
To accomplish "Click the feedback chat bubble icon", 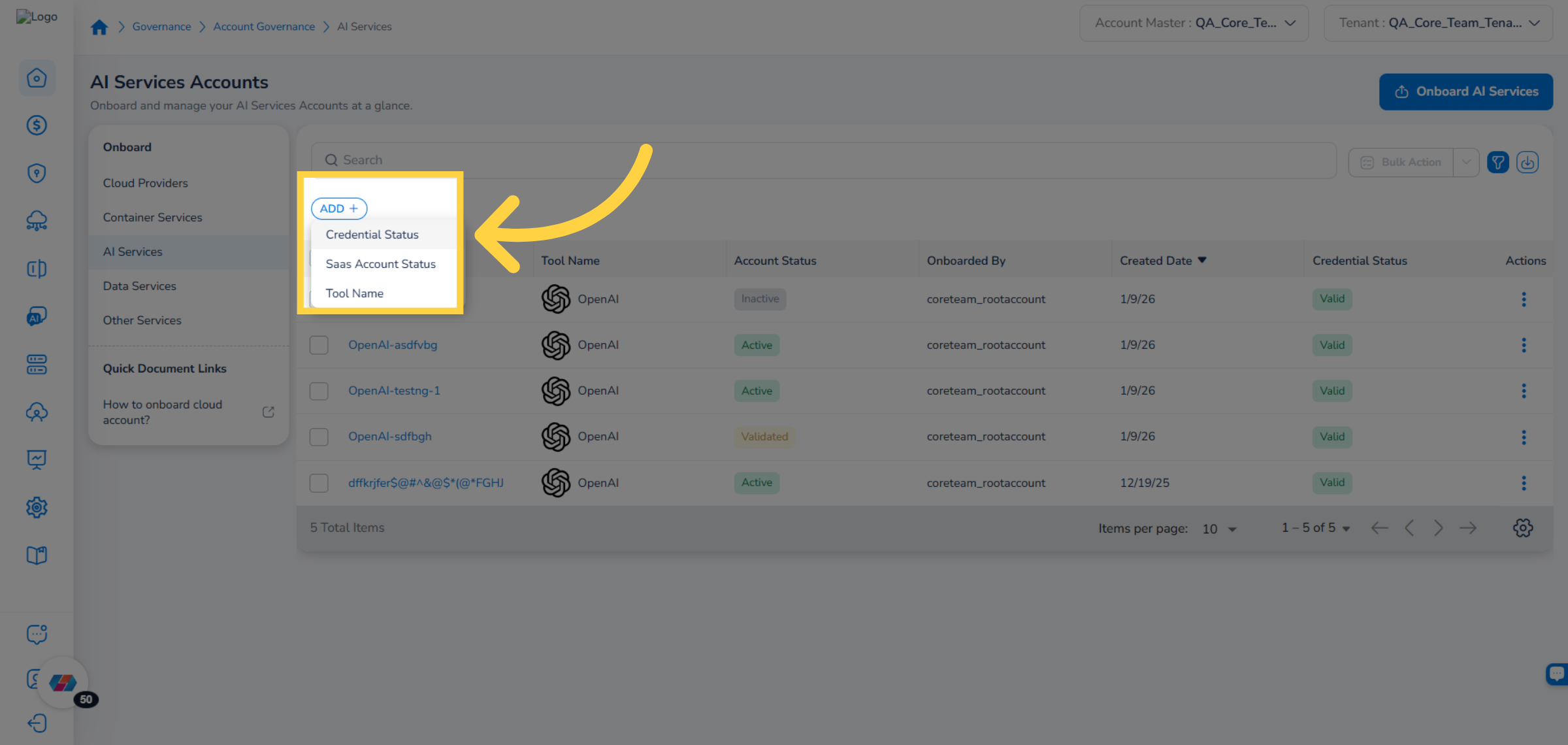I will coord(37,633).
